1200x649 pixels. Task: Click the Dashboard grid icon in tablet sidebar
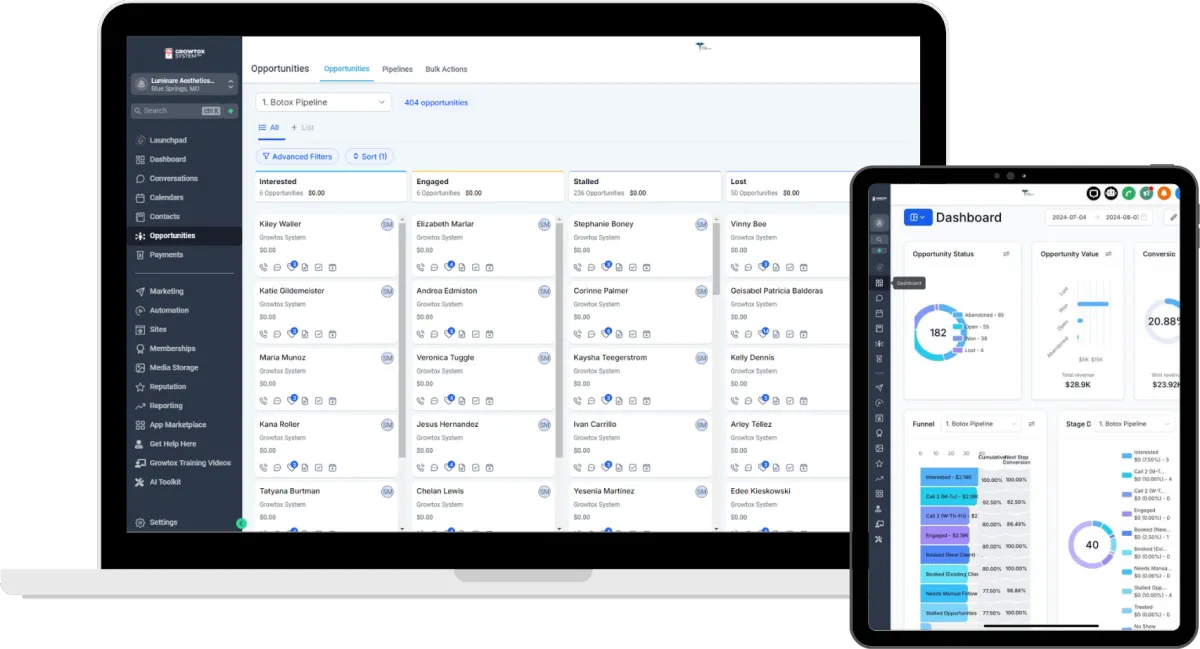[879, 283]
